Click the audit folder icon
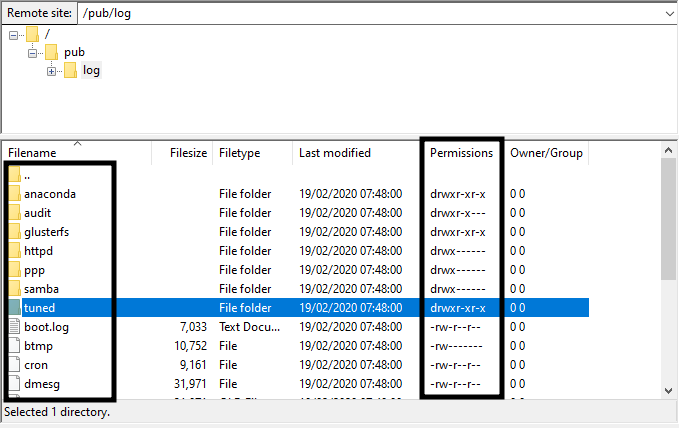The image size is (679, 428). [14, 213]
